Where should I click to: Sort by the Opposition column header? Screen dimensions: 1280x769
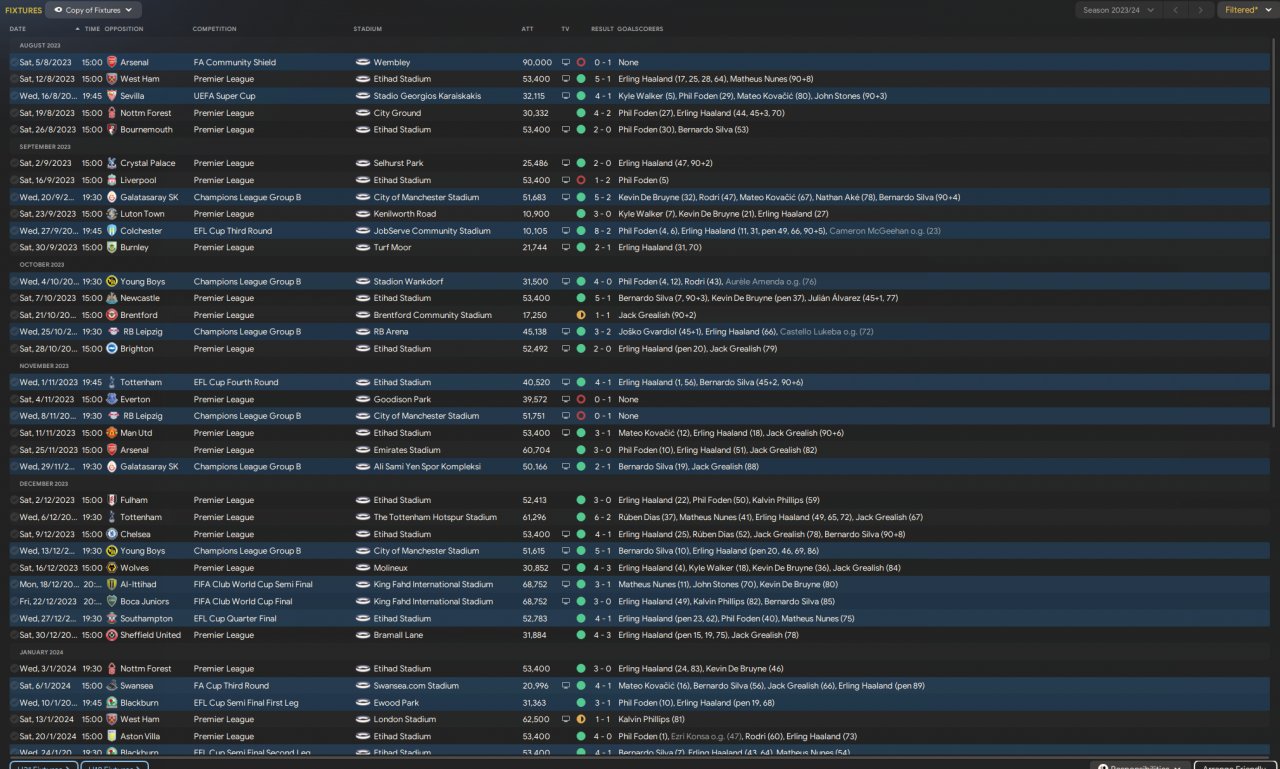click(x=124, y=29)
